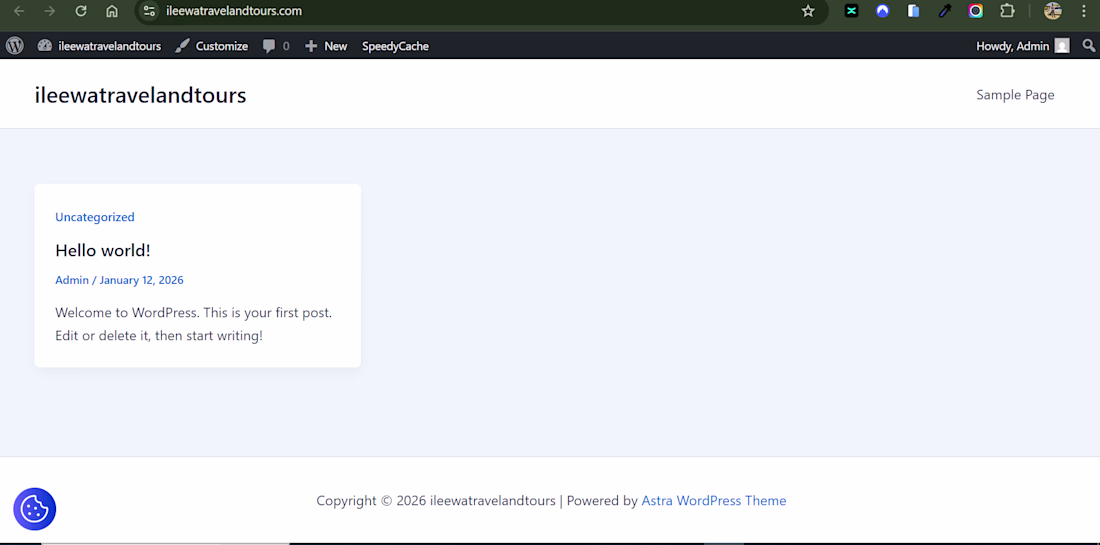Open the Uncategorized category link
Viewport: 1100px width, 545px height.
[95, 217]
